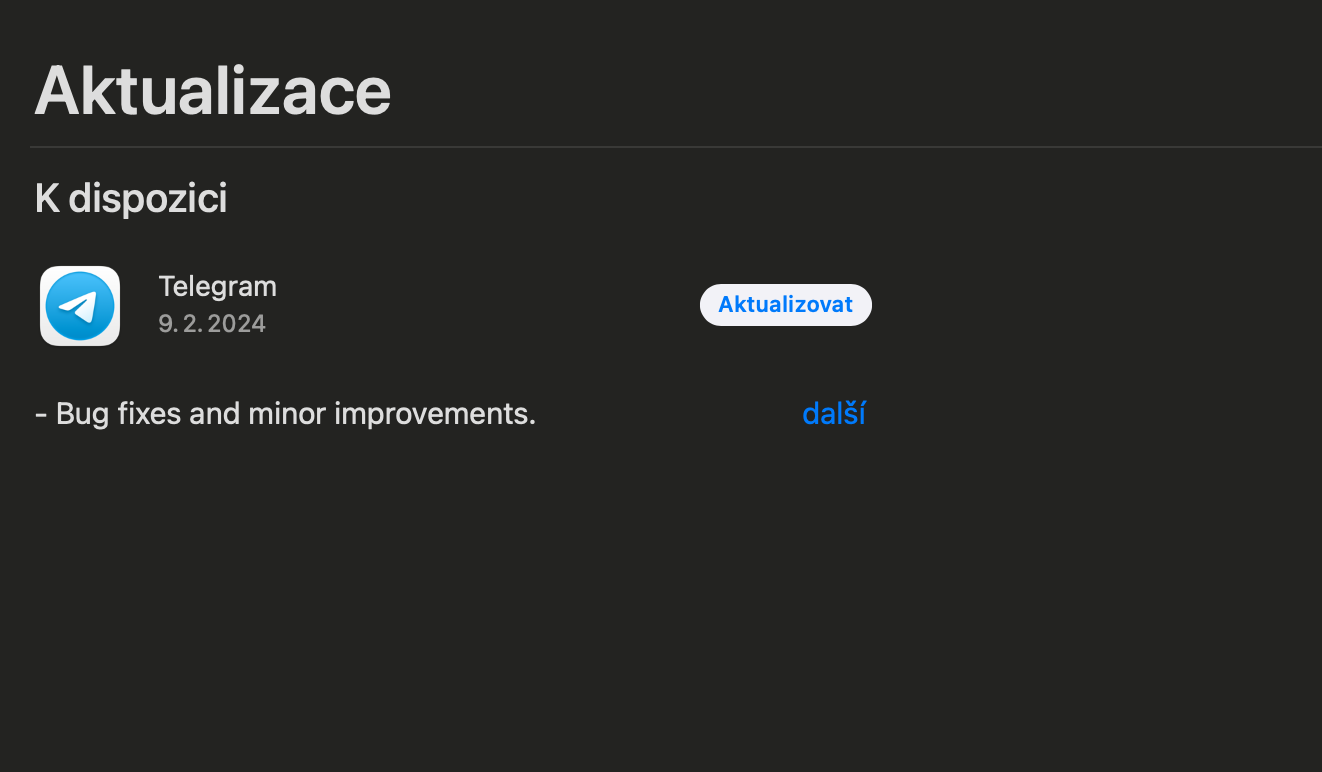
Task: Tap the blue další link
Action: pyautogui.click(x=833, y=413)
